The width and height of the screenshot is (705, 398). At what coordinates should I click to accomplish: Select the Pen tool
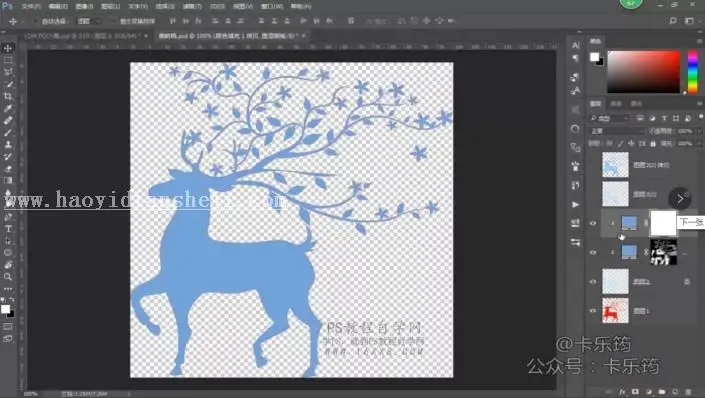(8, 217)
